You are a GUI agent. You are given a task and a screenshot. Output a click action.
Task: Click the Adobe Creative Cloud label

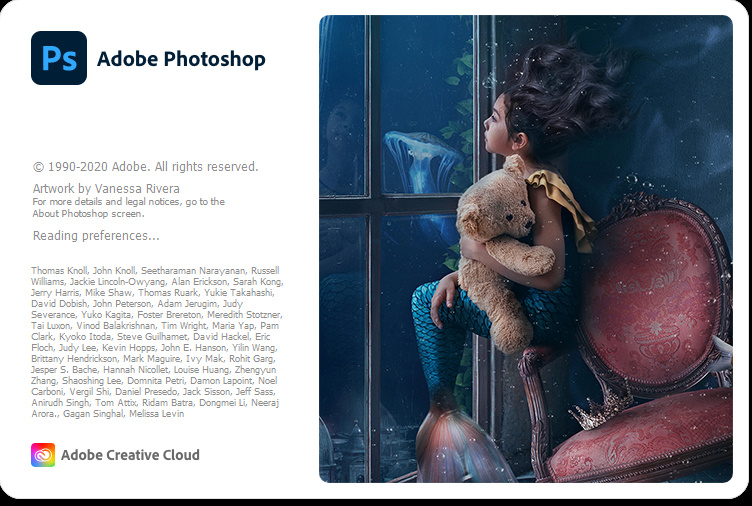(130, 455)
